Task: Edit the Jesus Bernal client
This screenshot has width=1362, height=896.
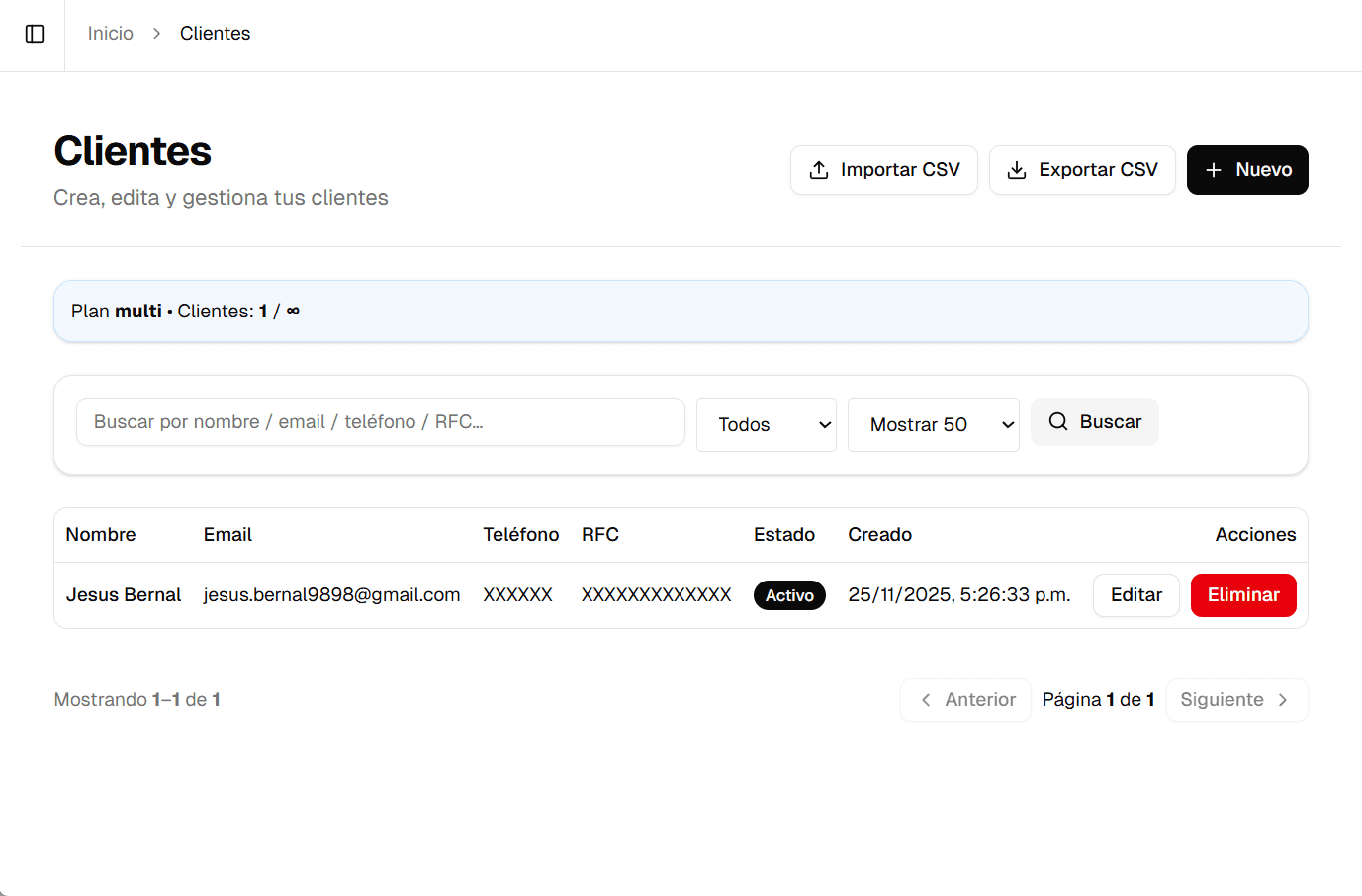Action: (x=1135, y=595)
